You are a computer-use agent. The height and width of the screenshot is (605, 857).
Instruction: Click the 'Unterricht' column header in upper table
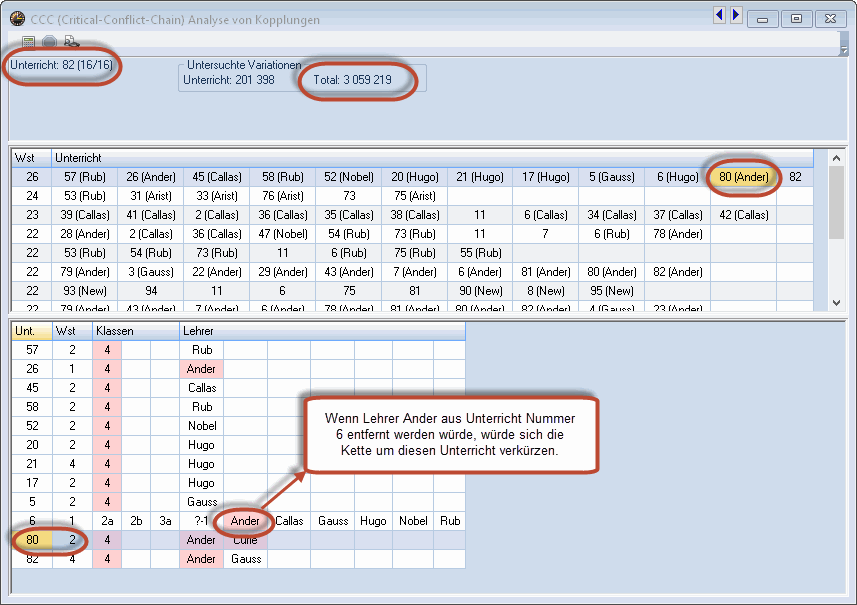pos(433,158)
